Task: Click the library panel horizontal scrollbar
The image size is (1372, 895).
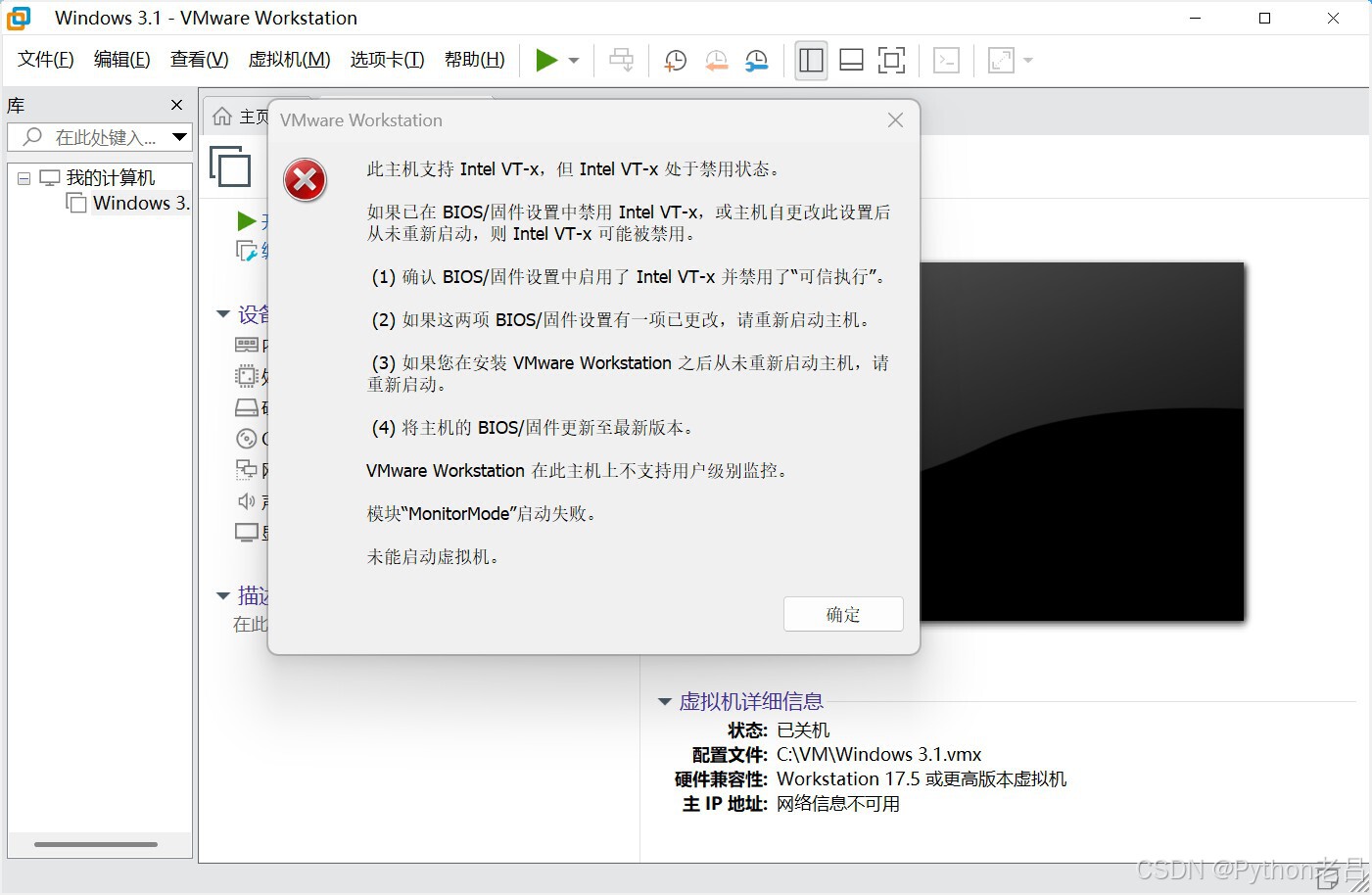Action: tap(96, 844)
